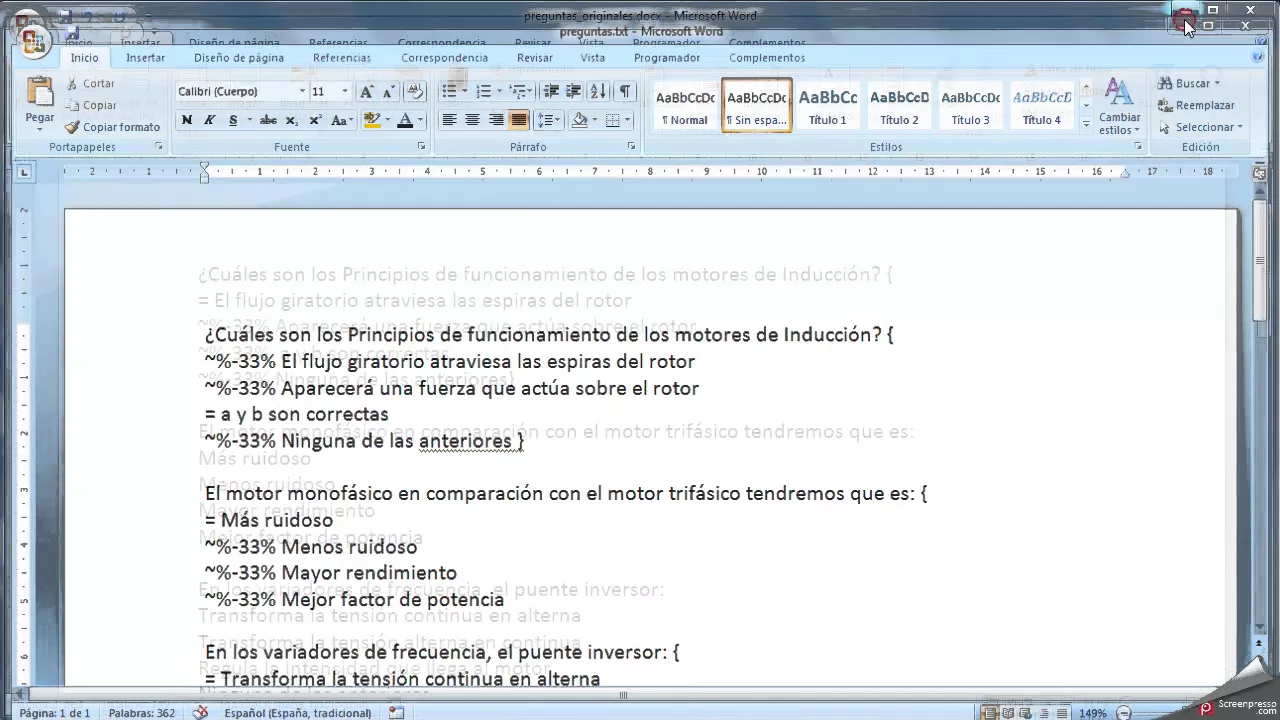
Task: Click the Pegar paste icon
Action: click(40, 92)
